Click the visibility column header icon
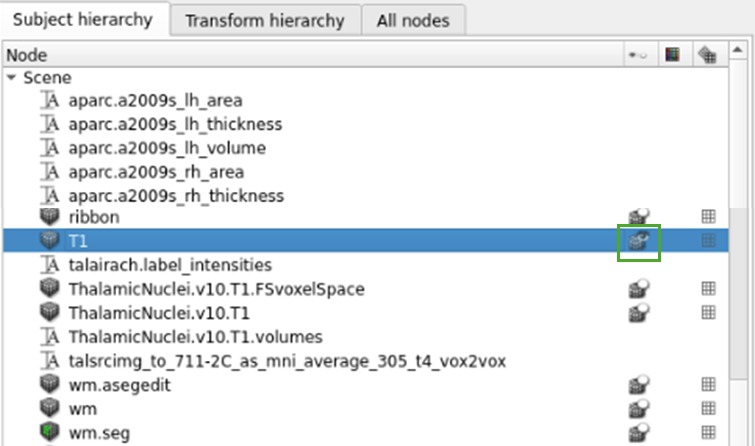 (x=637, y=56)
